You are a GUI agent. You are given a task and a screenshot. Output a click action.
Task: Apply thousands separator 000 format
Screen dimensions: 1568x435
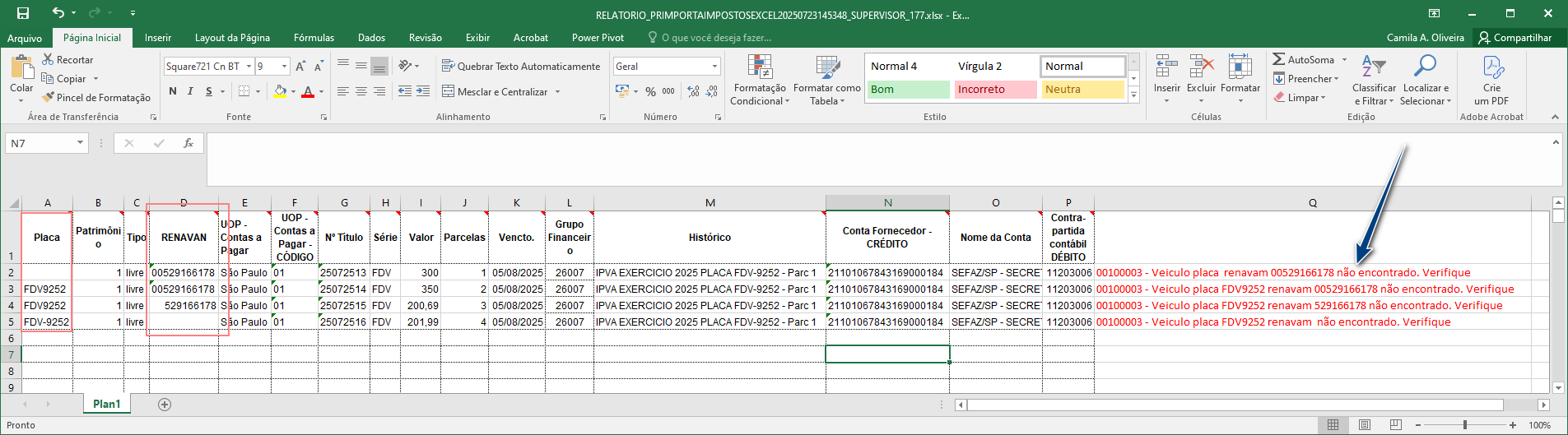(x=668, y=91)
